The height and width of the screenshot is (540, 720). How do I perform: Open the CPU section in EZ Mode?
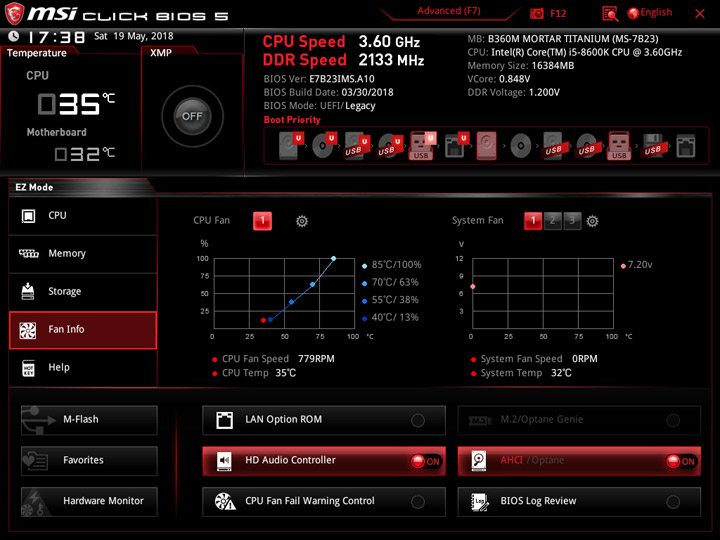pyautogui.click(x=83, y=216)
